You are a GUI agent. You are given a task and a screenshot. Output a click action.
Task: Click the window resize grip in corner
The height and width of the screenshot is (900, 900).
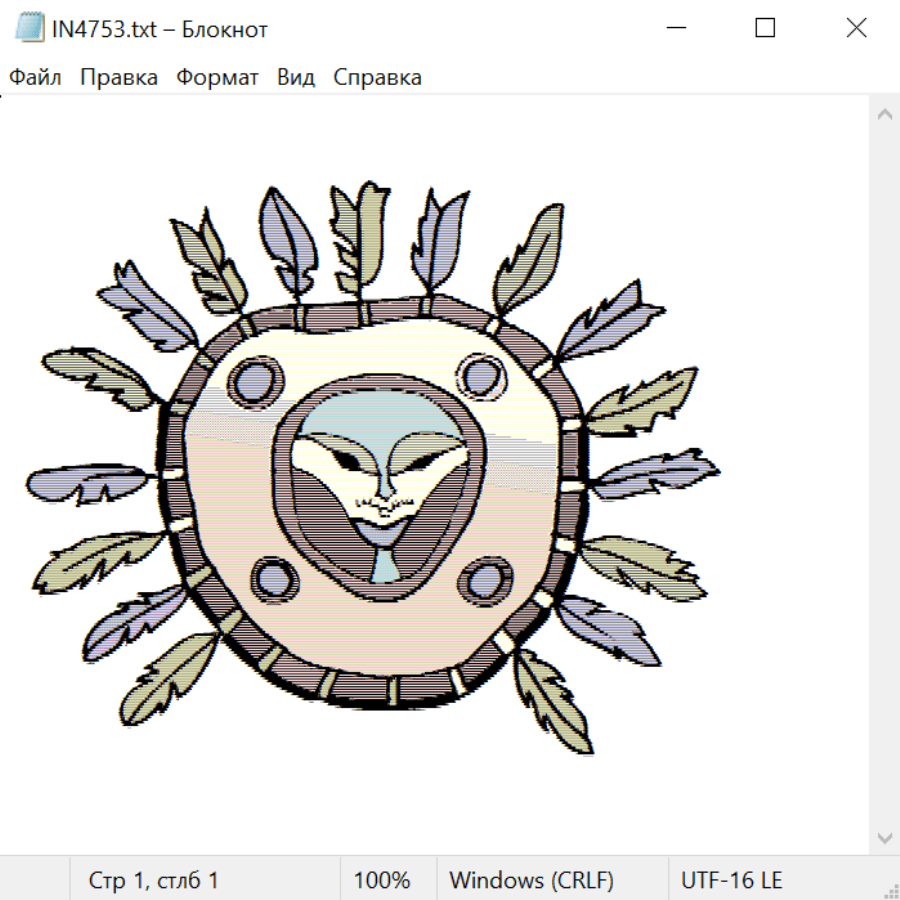(890, 890)
